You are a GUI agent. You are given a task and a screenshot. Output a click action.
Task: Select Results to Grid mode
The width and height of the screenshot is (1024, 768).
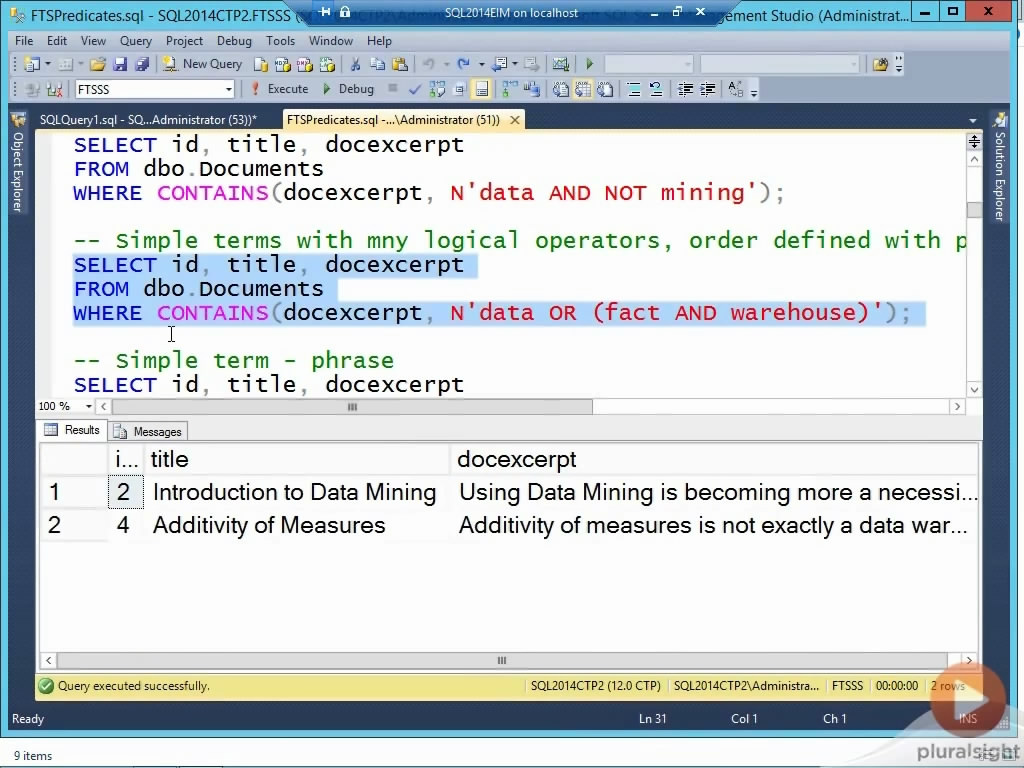click(x=583, y=89)
